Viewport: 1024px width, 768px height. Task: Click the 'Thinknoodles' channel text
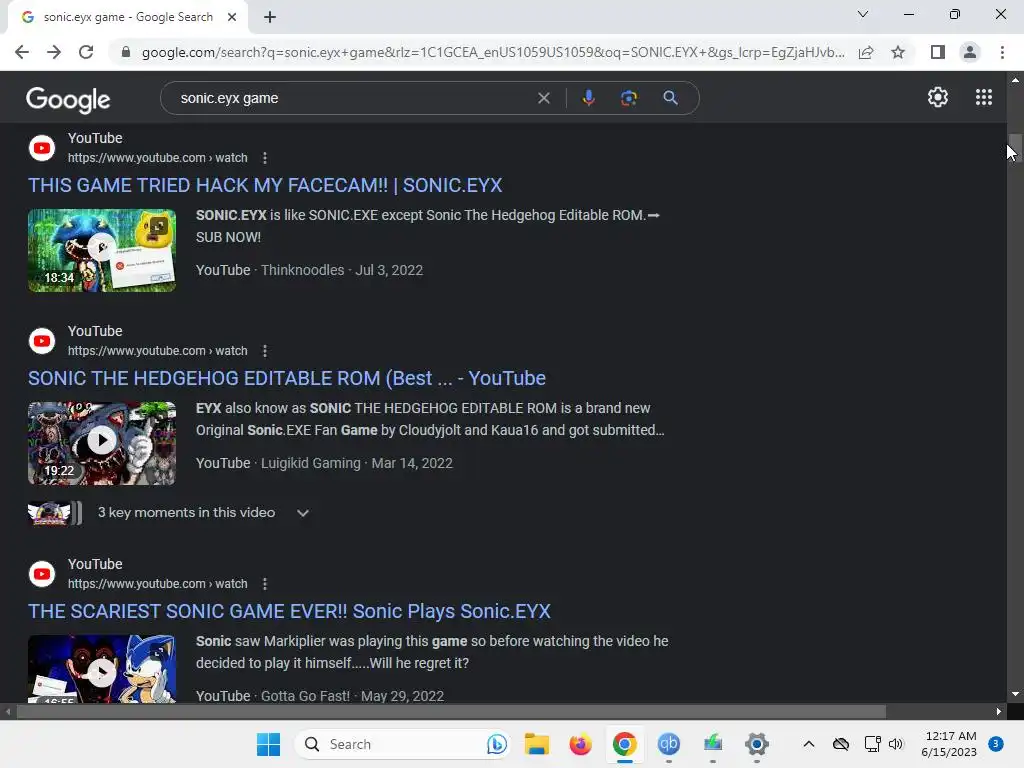pyautogui.click(x=302, y=270)
